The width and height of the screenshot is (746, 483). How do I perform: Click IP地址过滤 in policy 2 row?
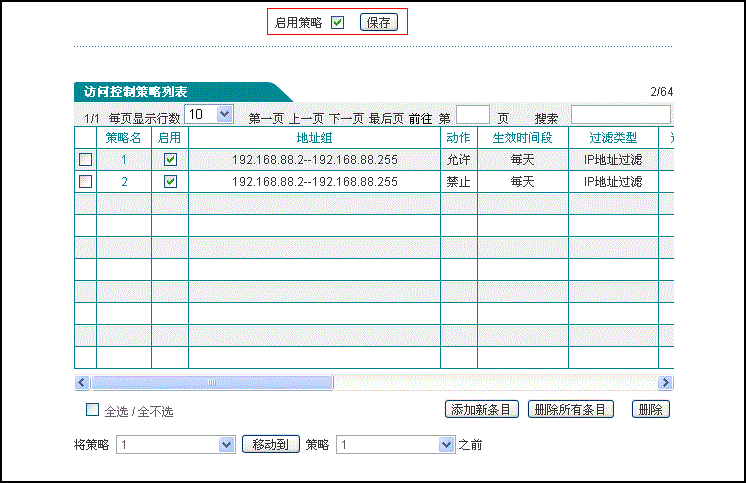tap(613, 181)
